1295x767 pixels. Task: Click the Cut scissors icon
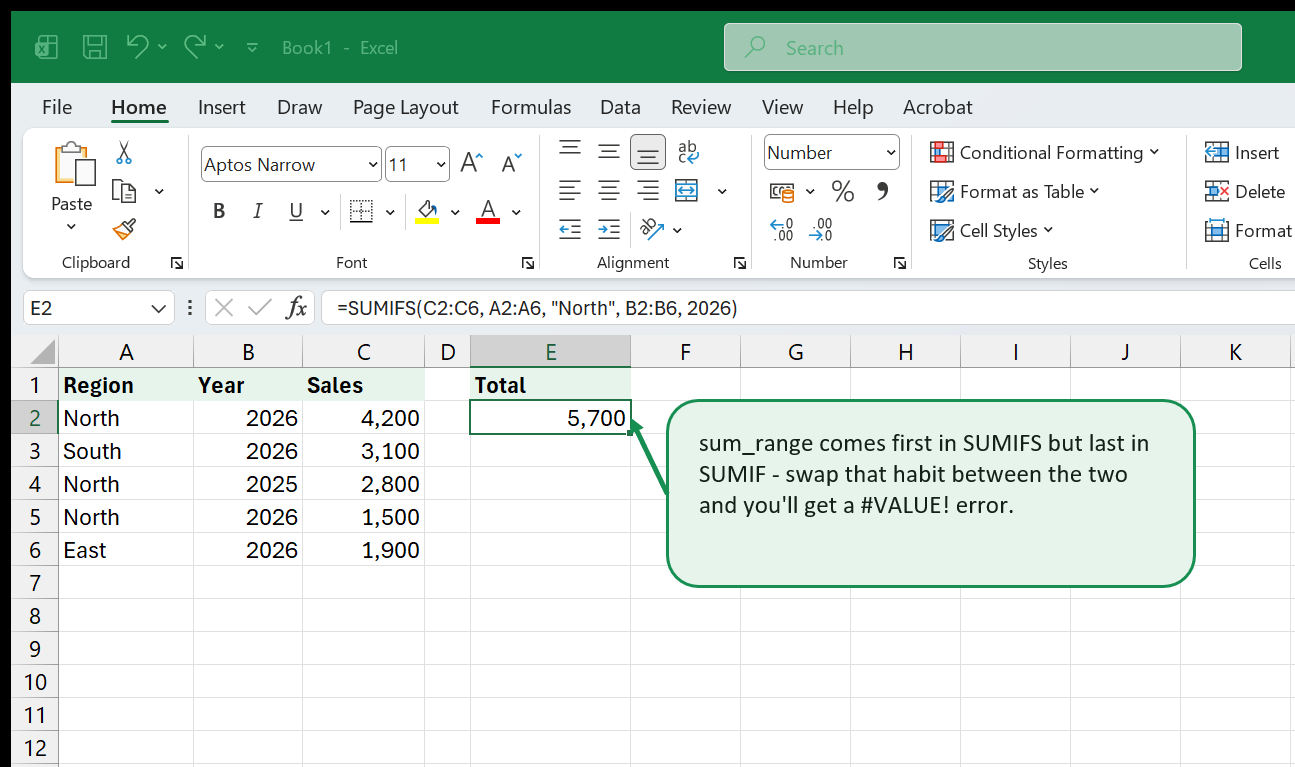click(124, 152)
